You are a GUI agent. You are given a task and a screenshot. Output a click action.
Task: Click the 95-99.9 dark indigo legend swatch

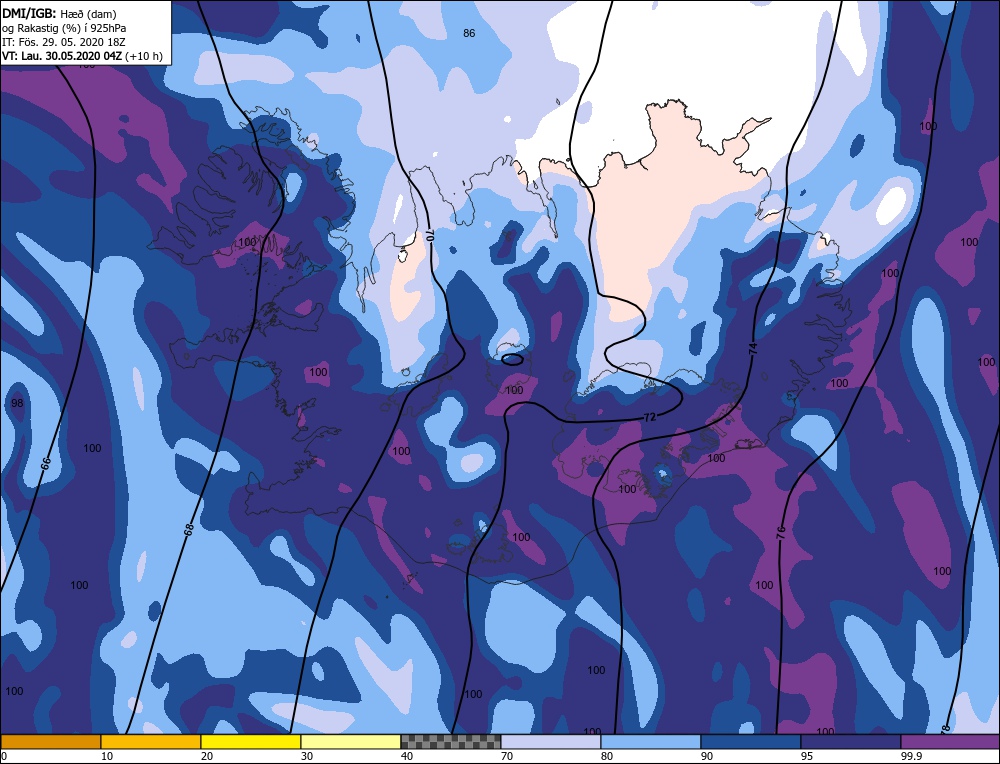[x=851, y=742]
